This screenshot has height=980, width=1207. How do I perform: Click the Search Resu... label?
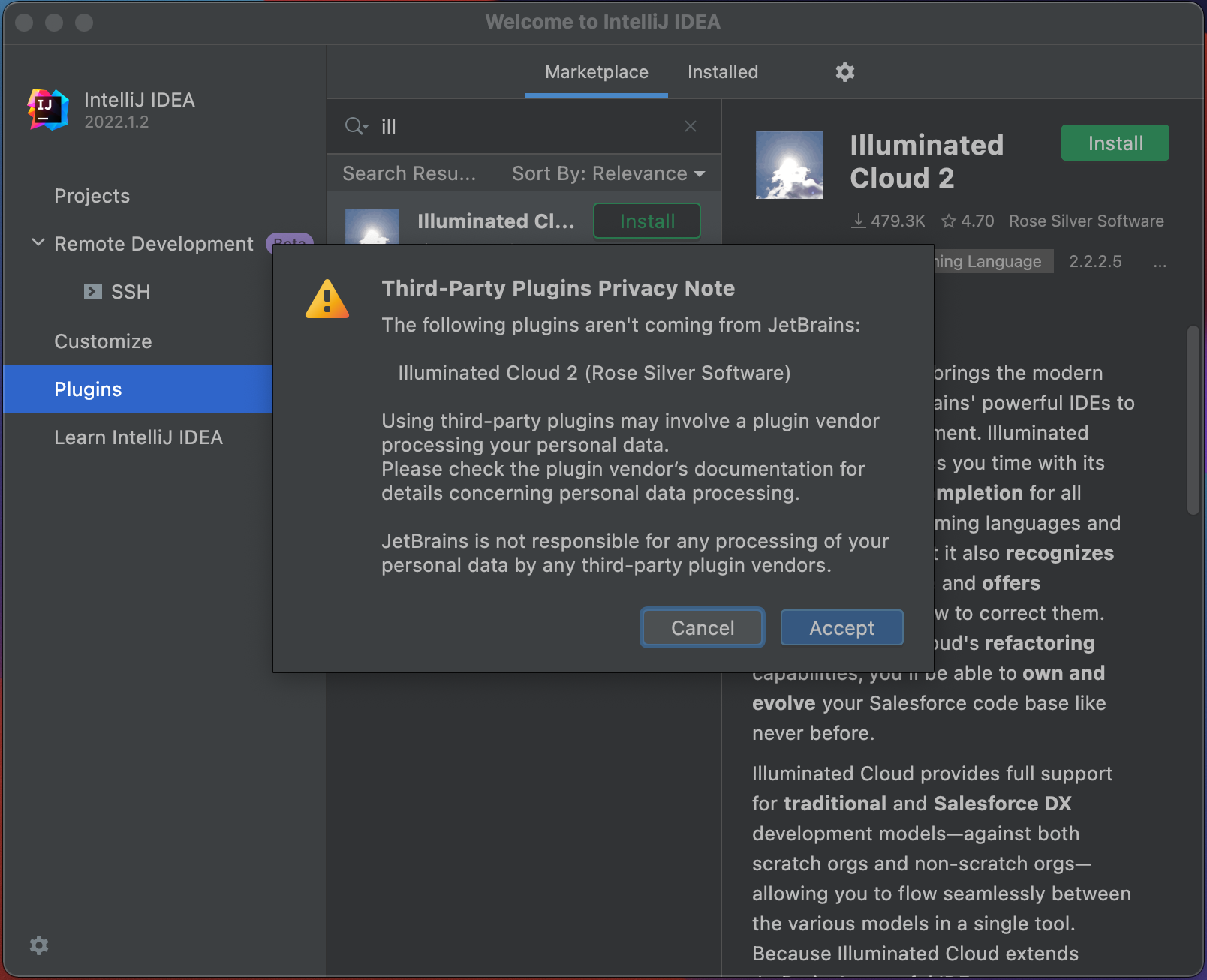[x=409, y=173]
